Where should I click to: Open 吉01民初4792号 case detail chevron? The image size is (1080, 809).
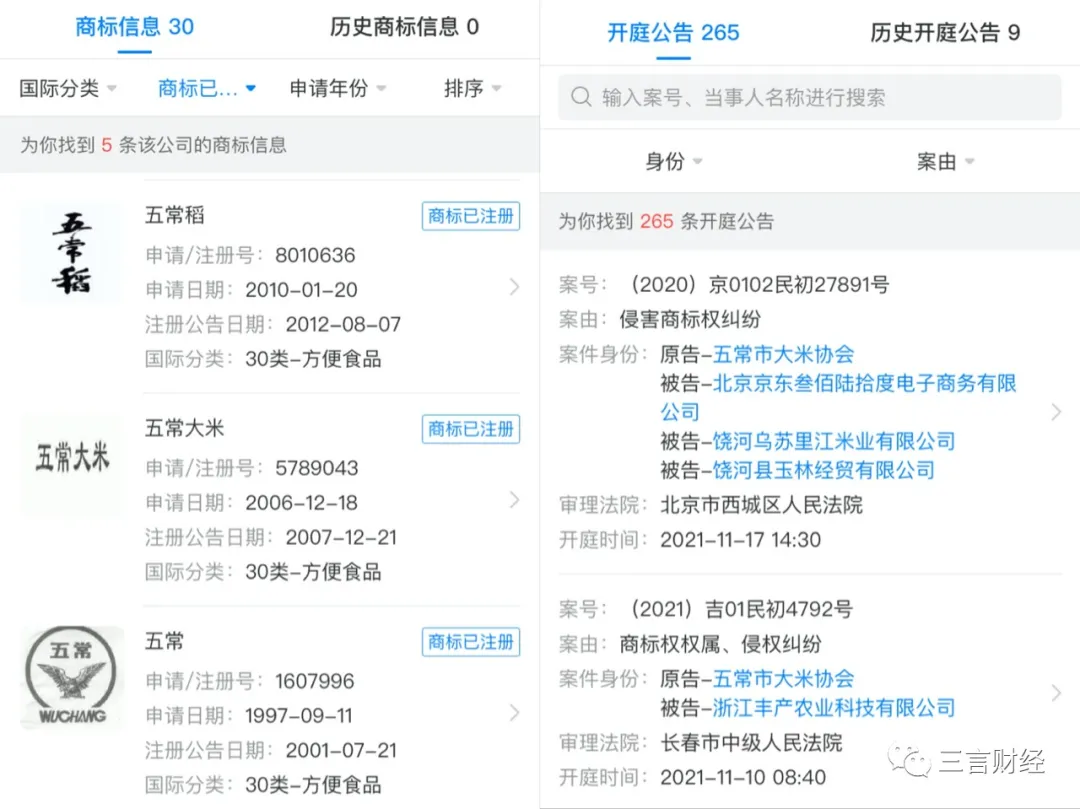(1056, 693)
